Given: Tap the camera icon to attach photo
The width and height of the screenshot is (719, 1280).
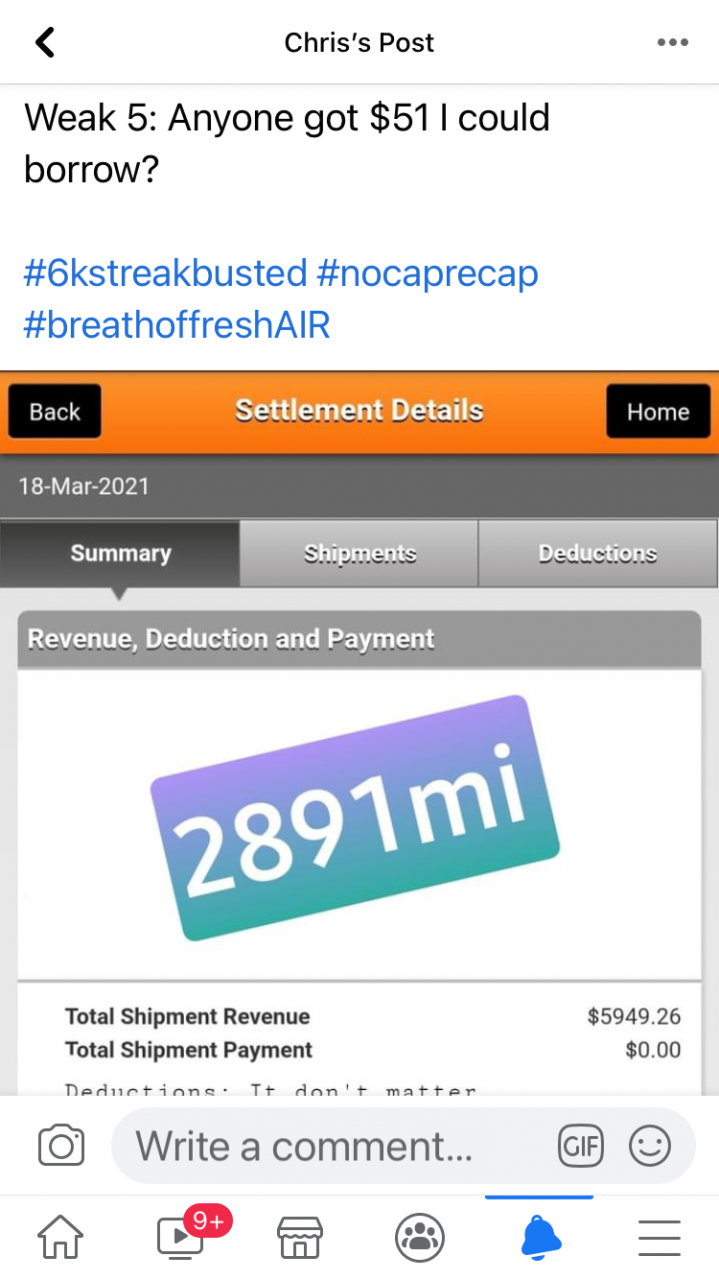Looking at the screenshot, I should point(61,1146).
